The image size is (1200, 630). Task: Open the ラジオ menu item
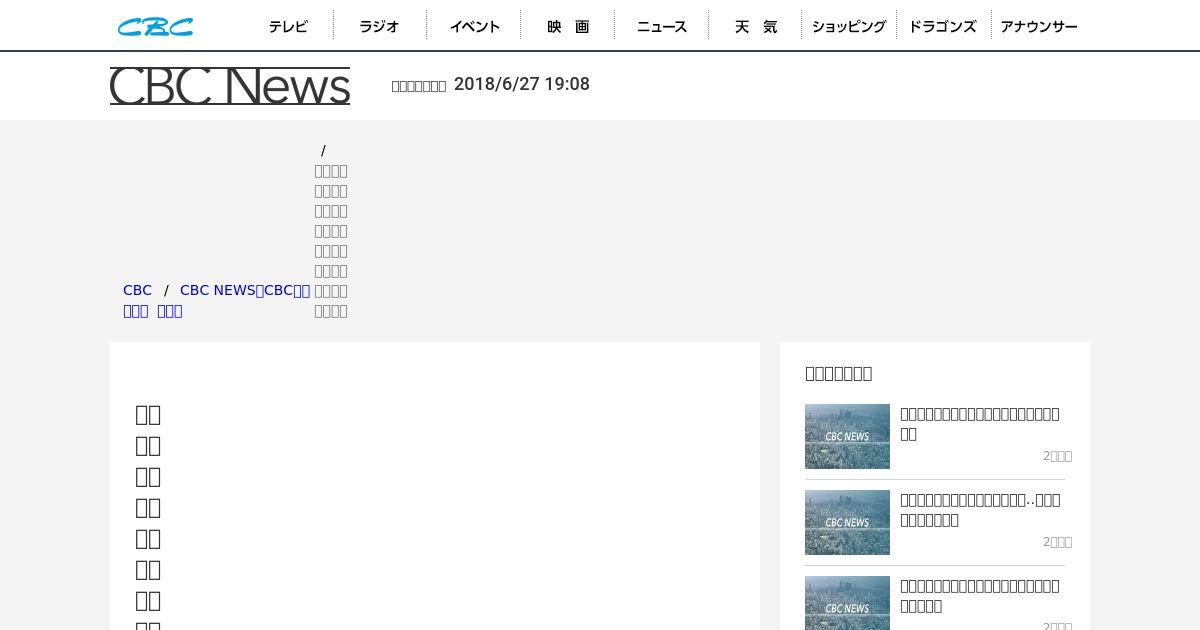click(x=380, y=26)
